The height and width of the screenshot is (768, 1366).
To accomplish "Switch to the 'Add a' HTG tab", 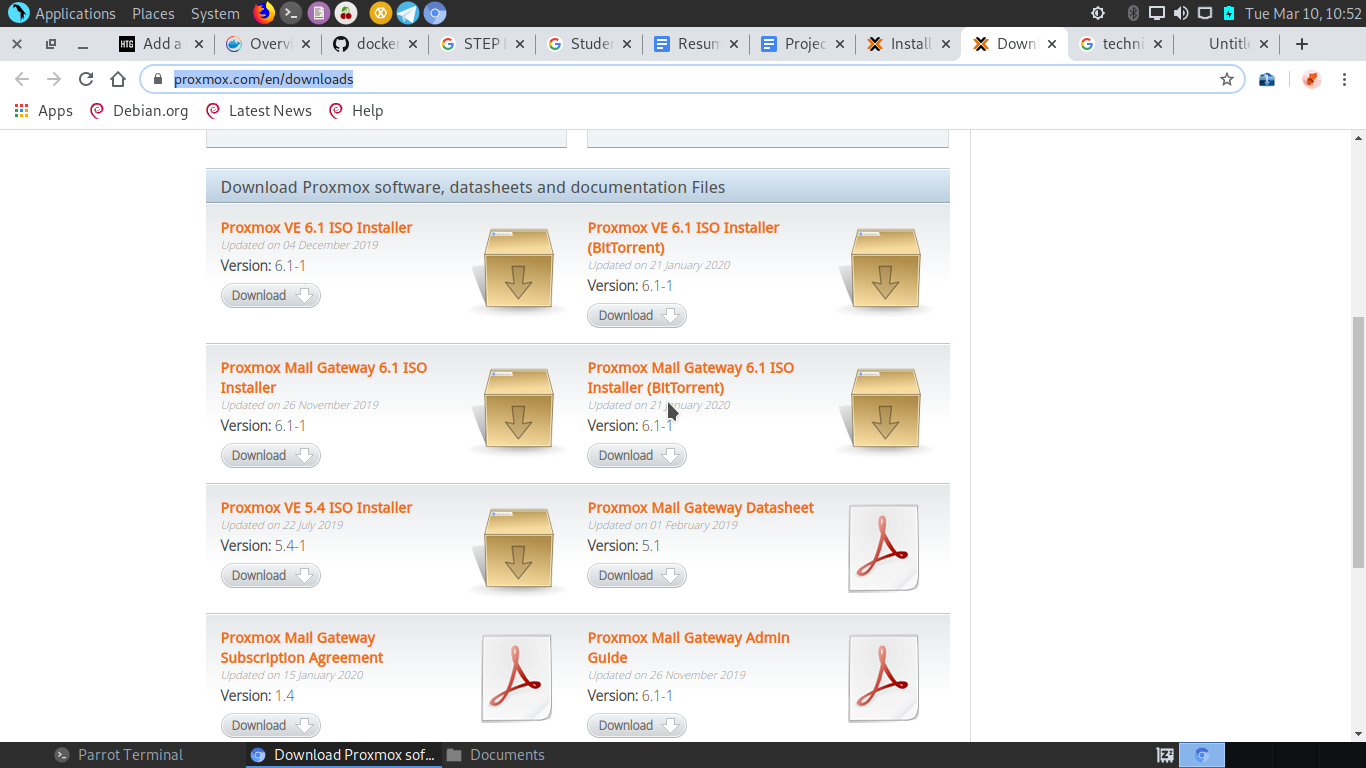I will click(x=160, y=44).
